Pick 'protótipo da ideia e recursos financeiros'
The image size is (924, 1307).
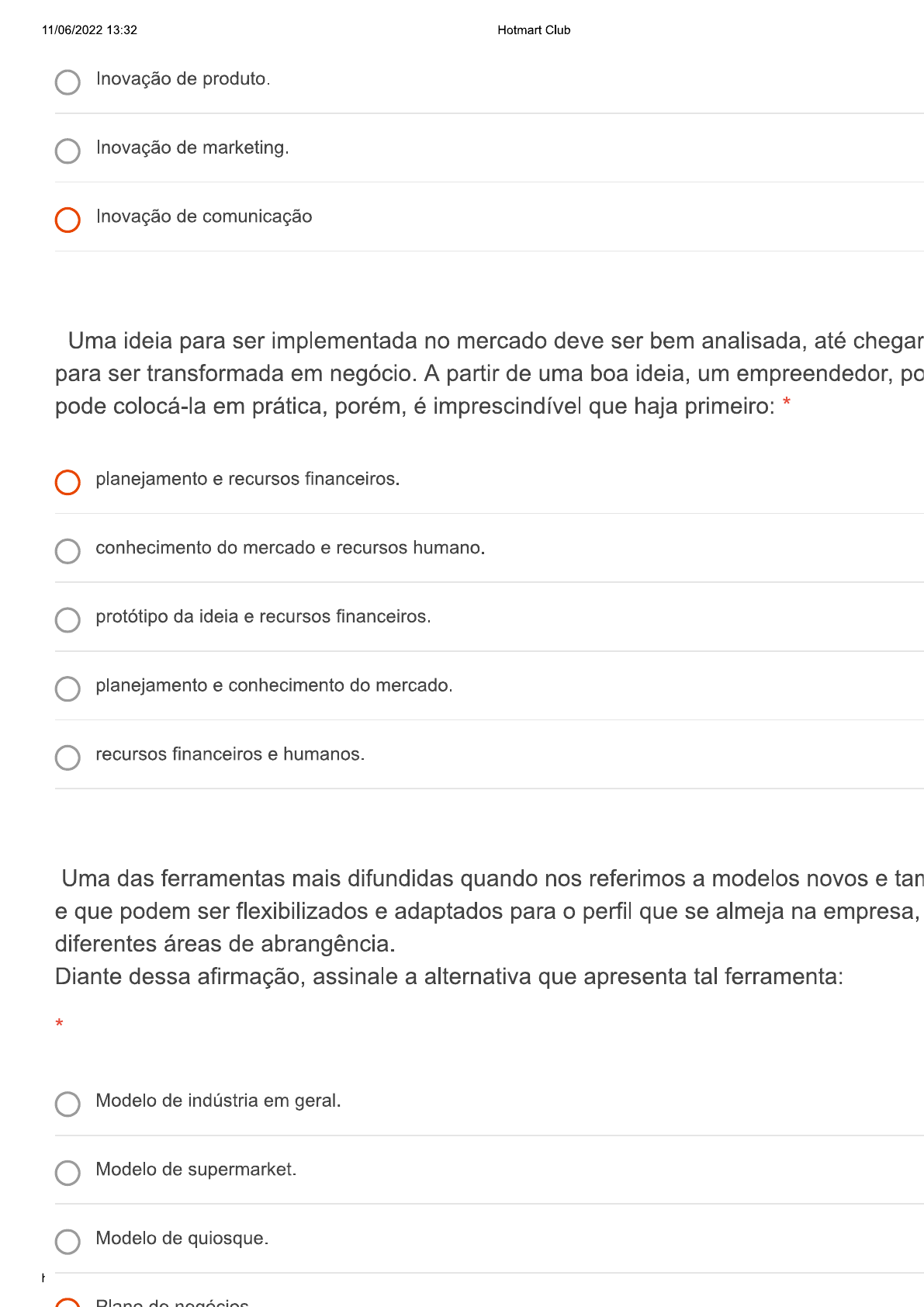coord(67,619)
